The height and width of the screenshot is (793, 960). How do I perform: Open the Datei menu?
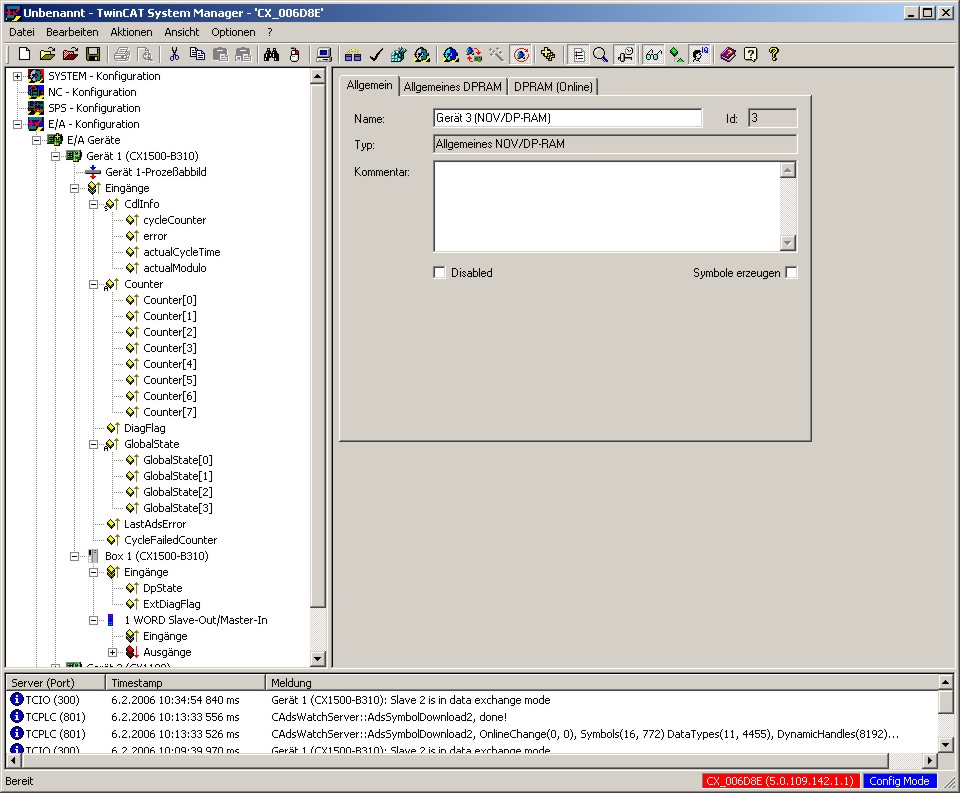(21, 32)
